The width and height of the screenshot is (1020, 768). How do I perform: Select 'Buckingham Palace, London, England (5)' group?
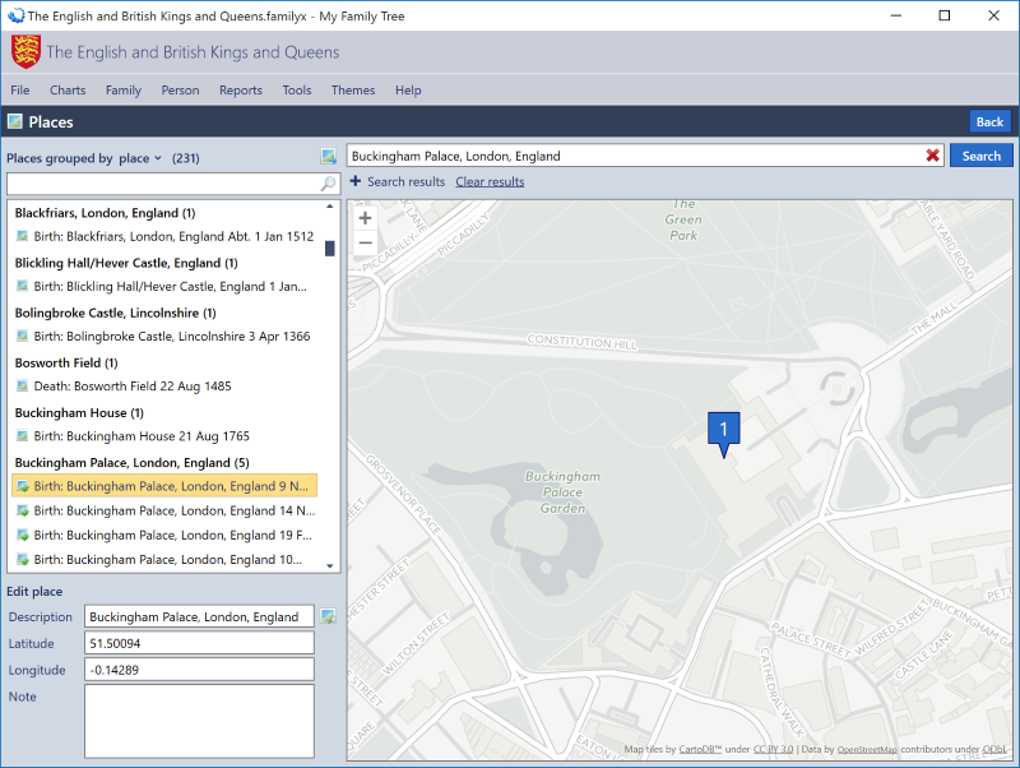pos(132,463)
